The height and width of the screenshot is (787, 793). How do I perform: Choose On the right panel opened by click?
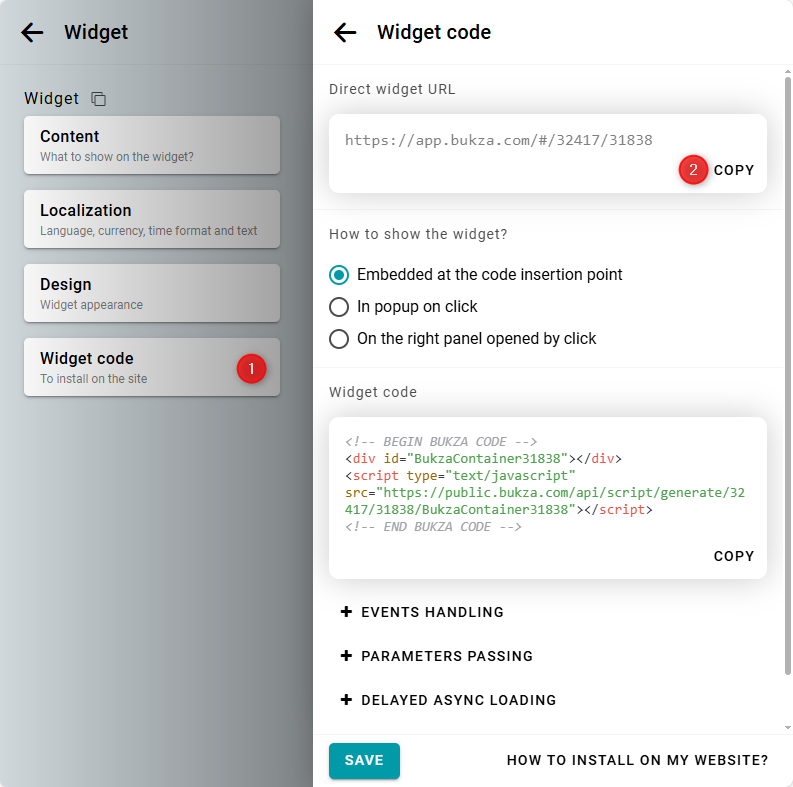click(340, 338)
